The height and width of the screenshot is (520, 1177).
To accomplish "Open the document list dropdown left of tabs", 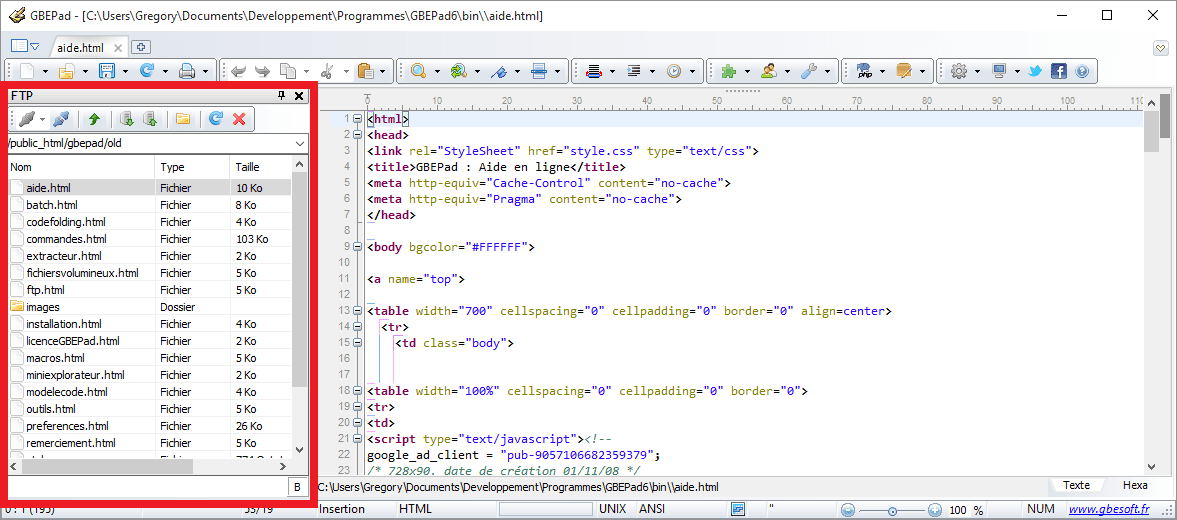I will tap(25, 47).
